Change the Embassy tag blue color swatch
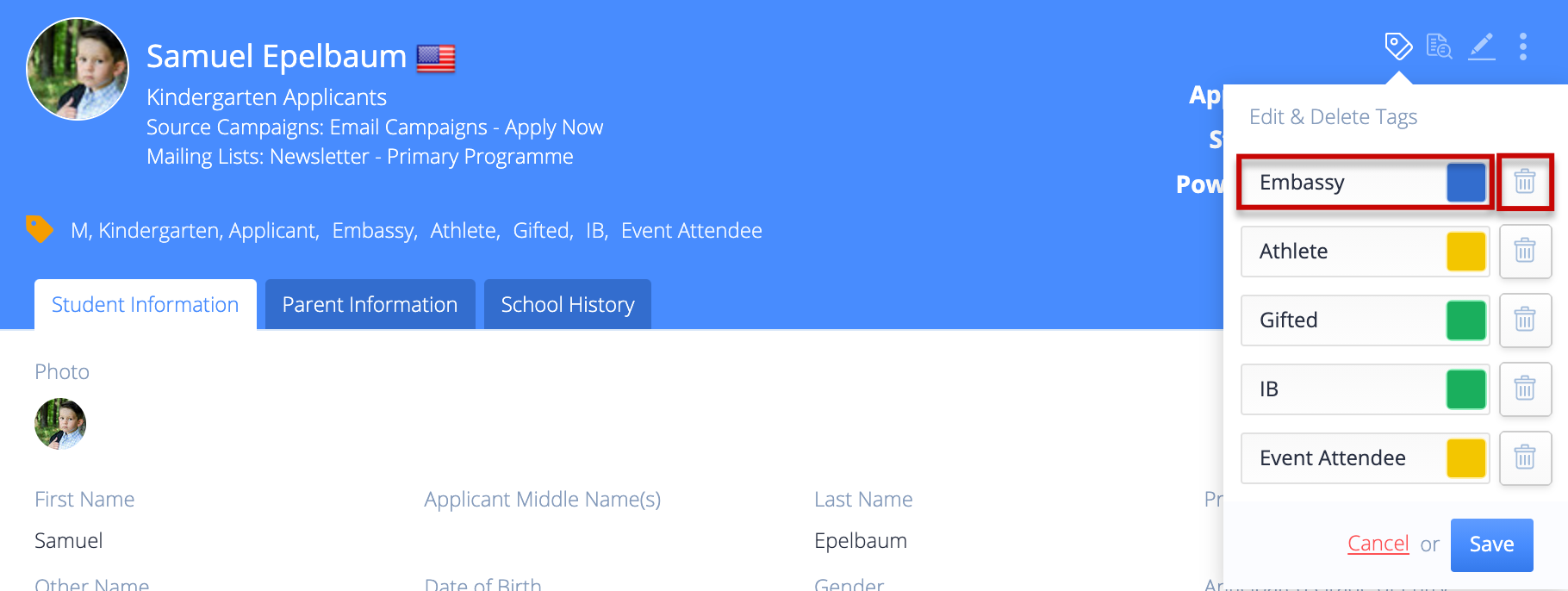This screenshot has height=591, width=1568. tap(1465, 182)
